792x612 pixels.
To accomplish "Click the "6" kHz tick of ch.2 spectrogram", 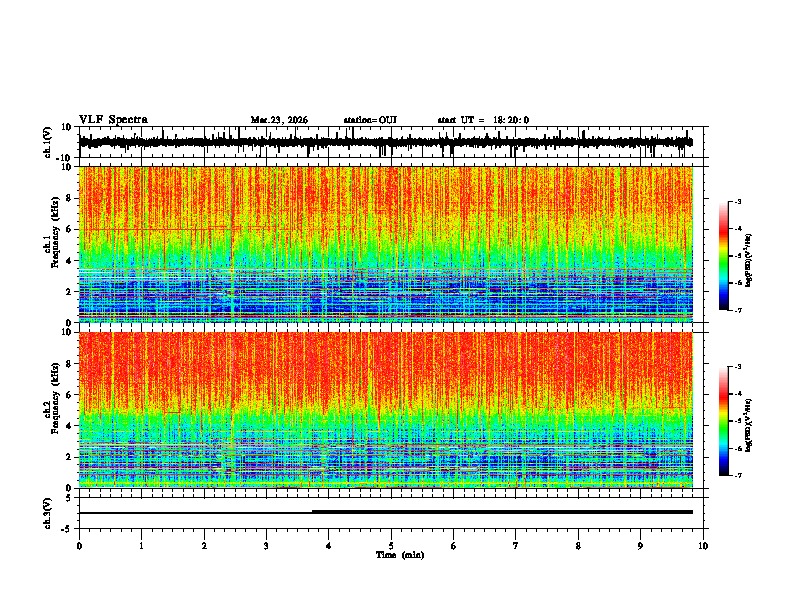I will coord(69,395).
